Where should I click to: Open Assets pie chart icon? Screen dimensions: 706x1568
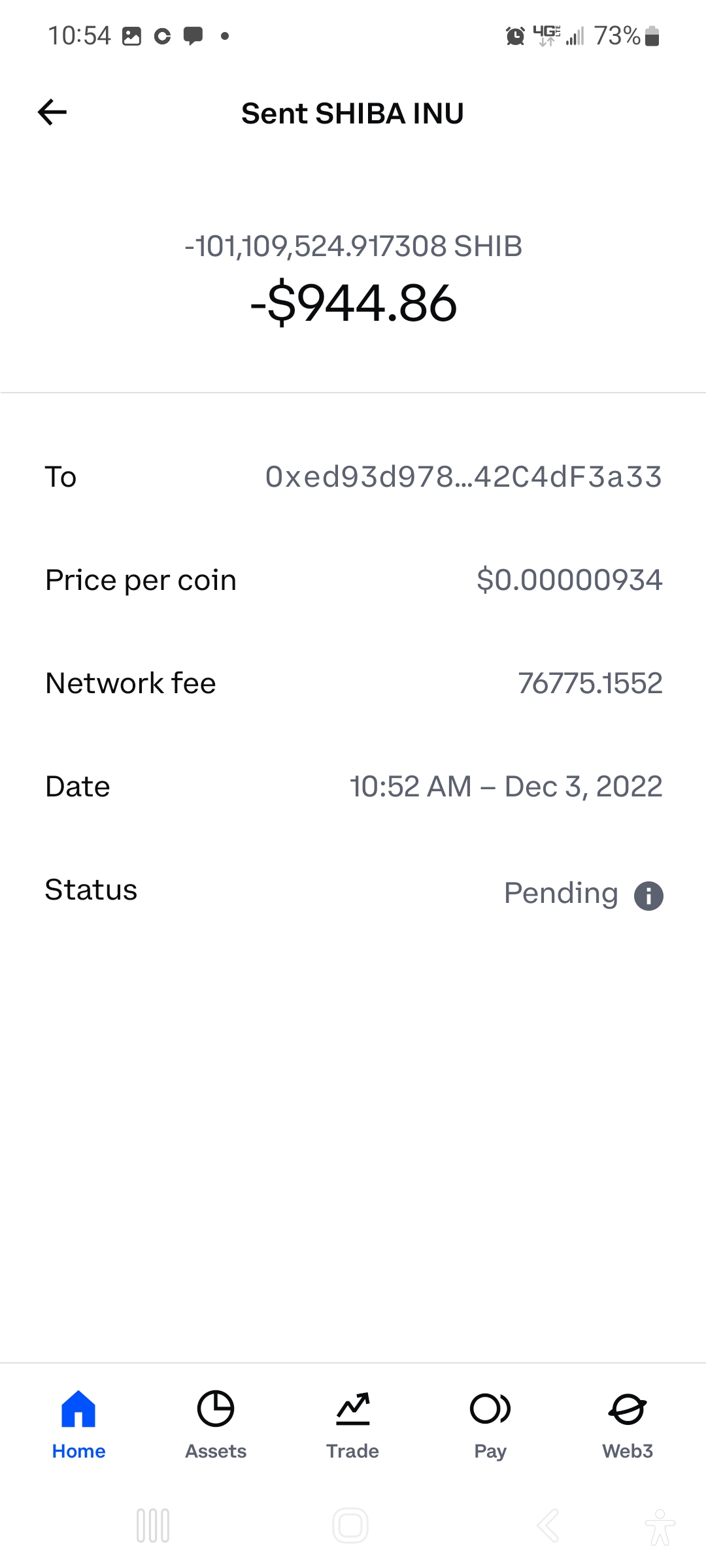(216, 1408)
